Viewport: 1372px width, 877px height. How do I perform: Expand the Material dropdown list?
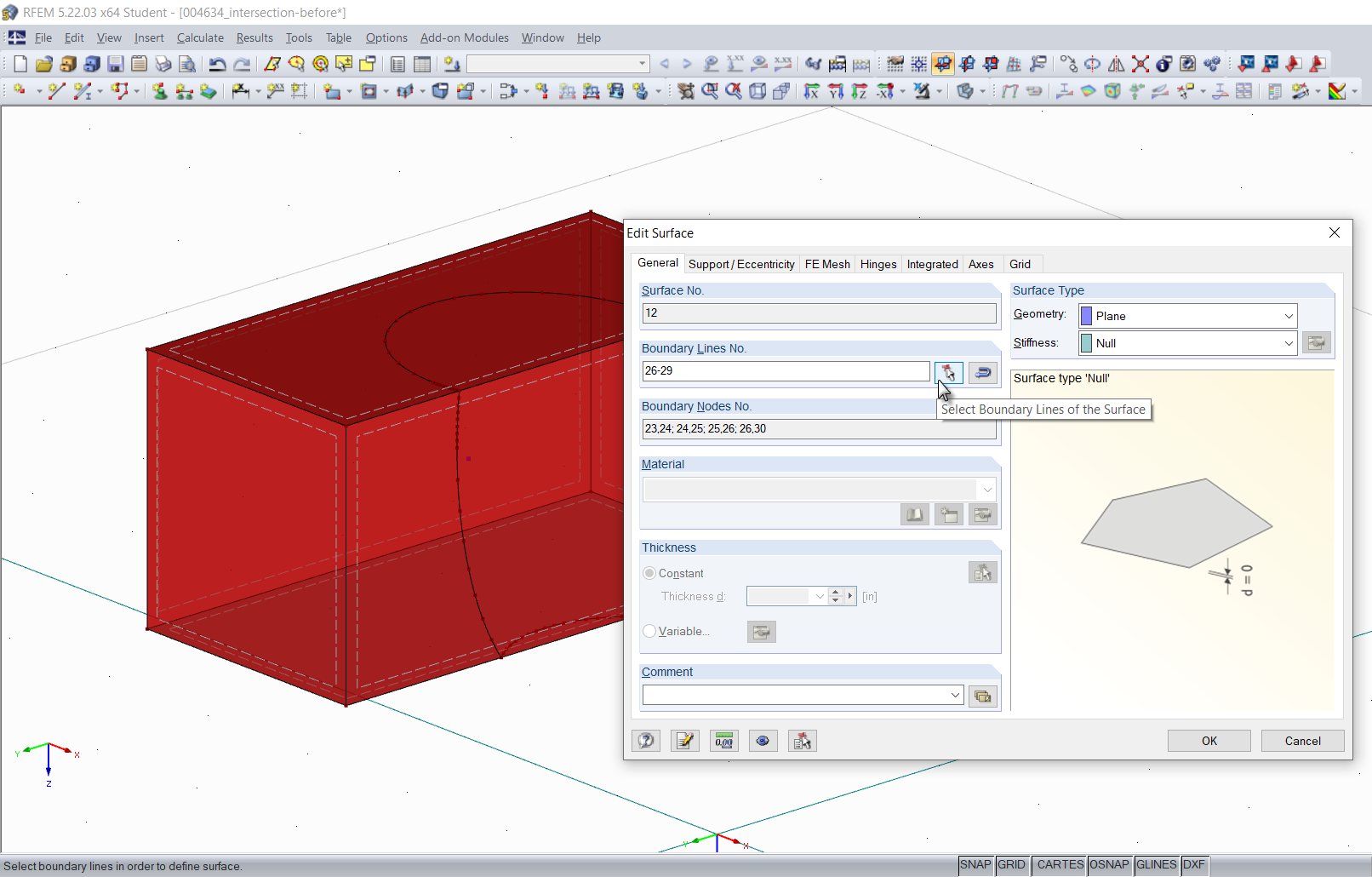(986, 490)
